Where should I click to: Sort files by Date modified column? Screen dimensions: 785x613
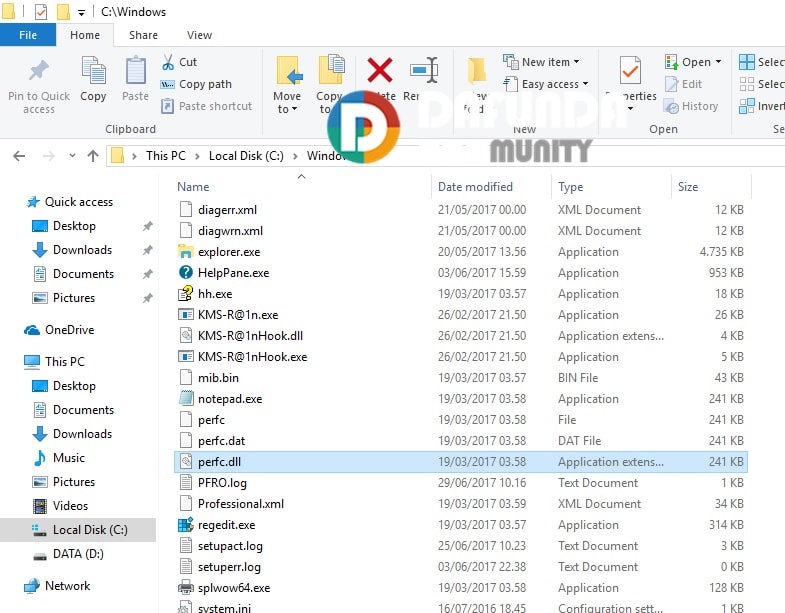pos(475,187)
